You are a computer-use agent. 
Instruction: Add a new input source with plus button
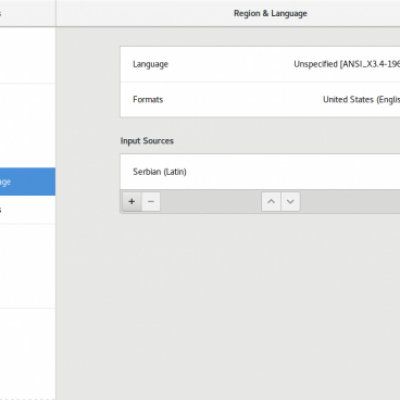[132, 201]
